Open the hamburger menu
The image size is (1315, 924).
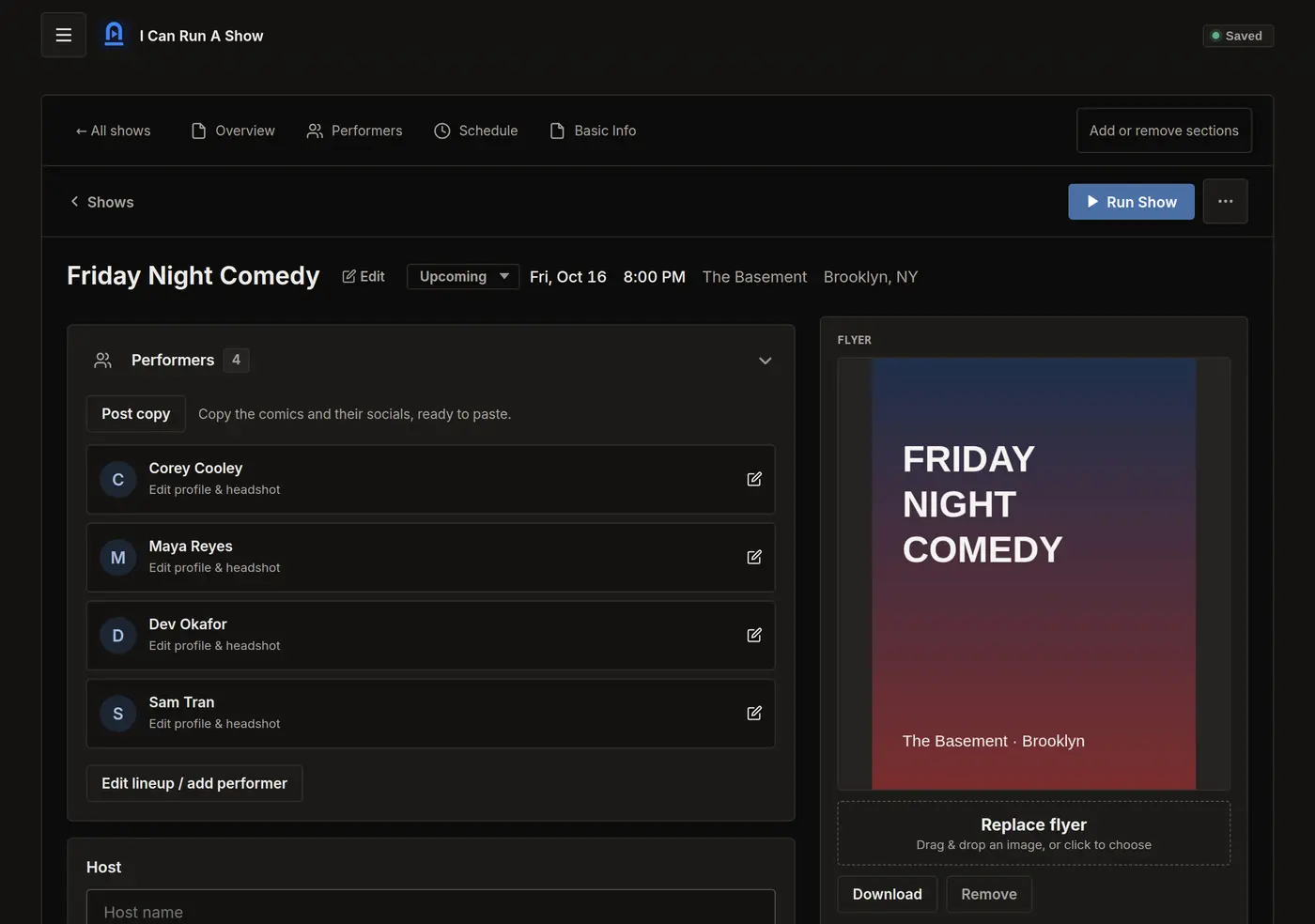(x=64, y=36)
